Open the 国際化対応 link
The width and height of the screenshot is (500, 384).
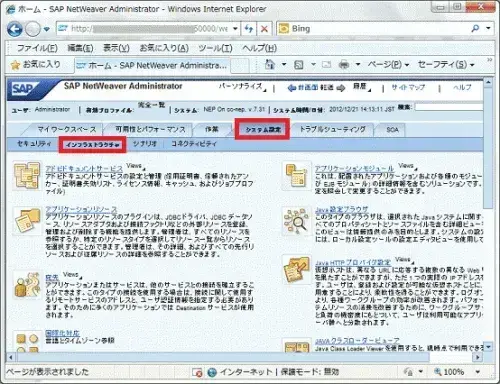62,333
